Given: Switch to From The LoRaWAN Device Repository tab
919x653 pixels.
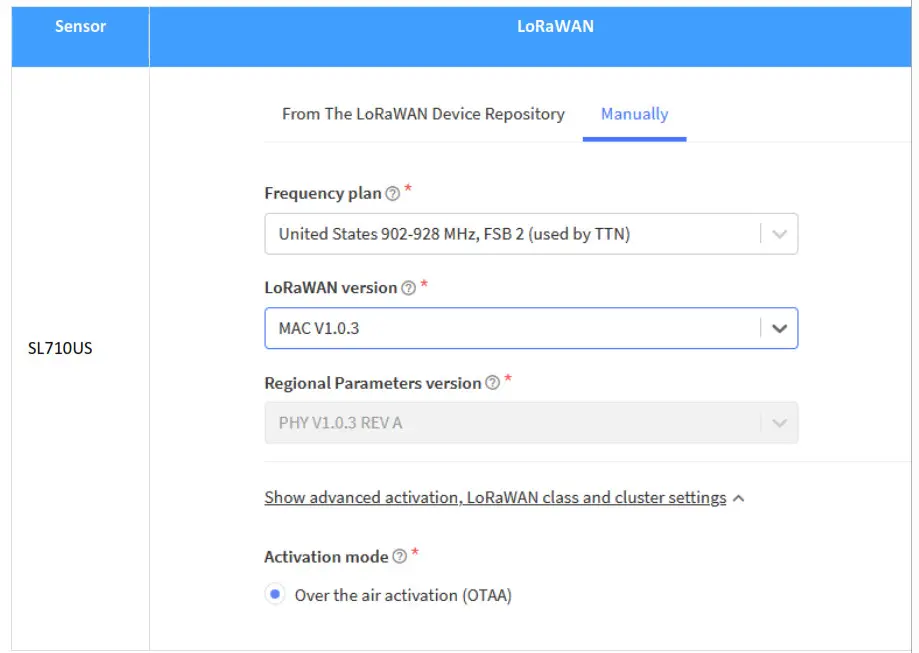Looking at the screenshot, I should pos(423,114).
